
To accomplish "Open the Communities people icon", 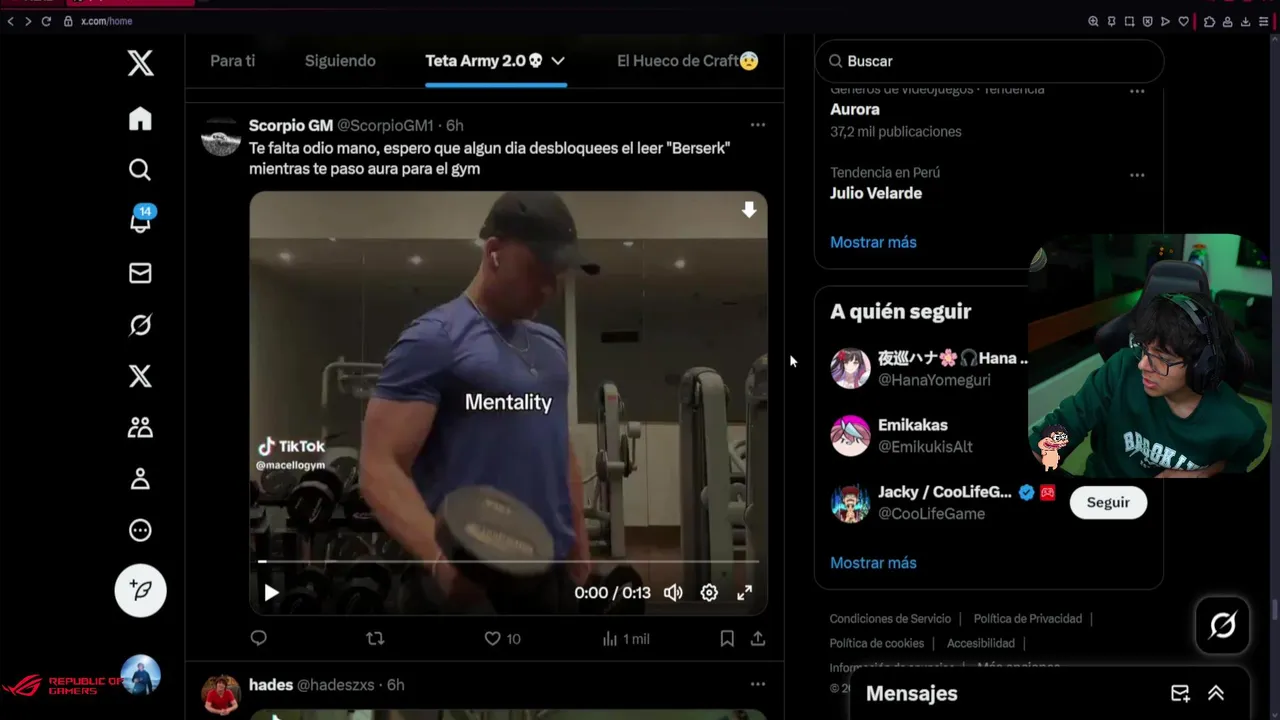I will coord(140,428).
